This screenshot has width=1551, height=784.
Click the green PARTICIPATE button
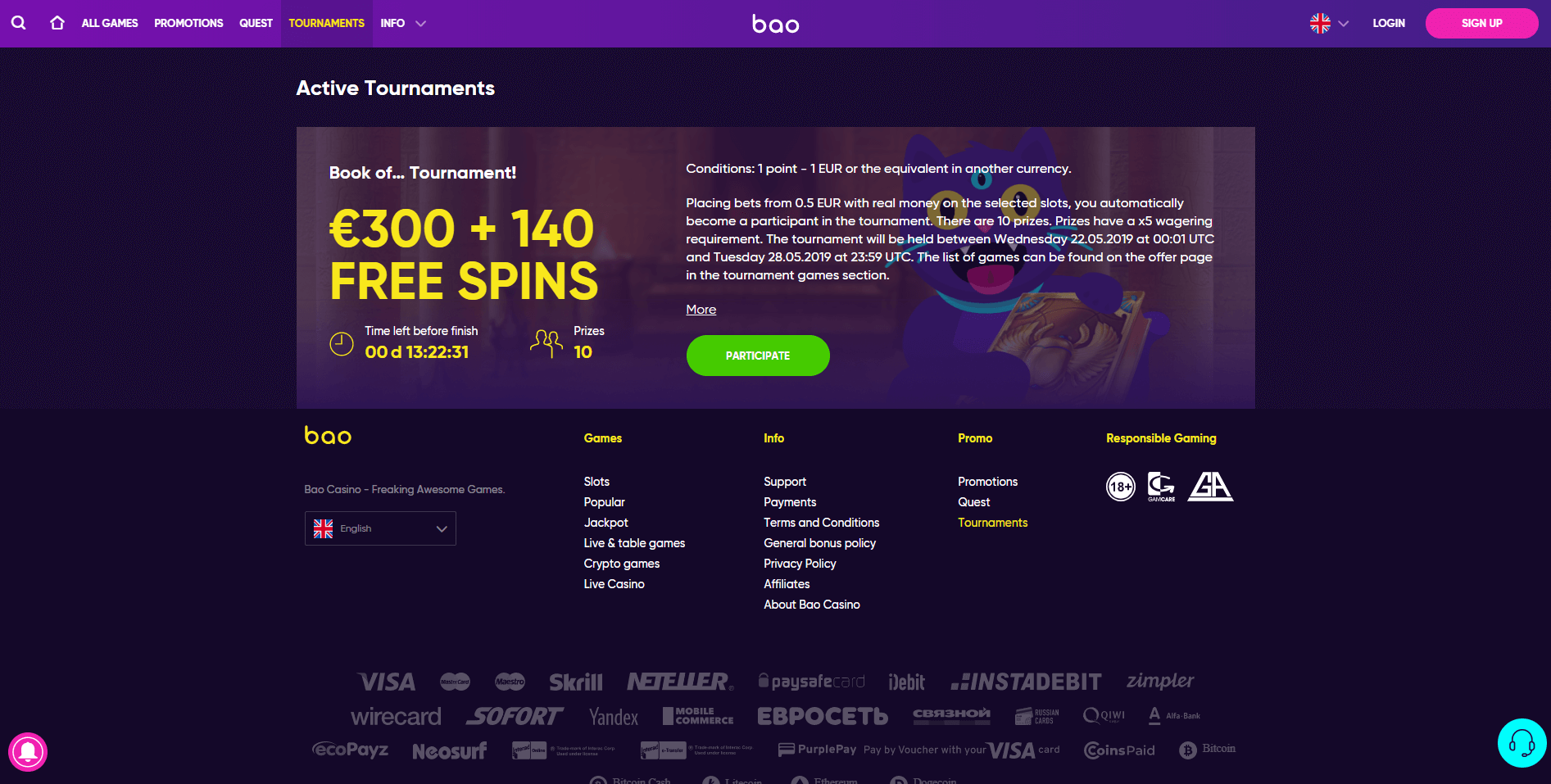758,356
